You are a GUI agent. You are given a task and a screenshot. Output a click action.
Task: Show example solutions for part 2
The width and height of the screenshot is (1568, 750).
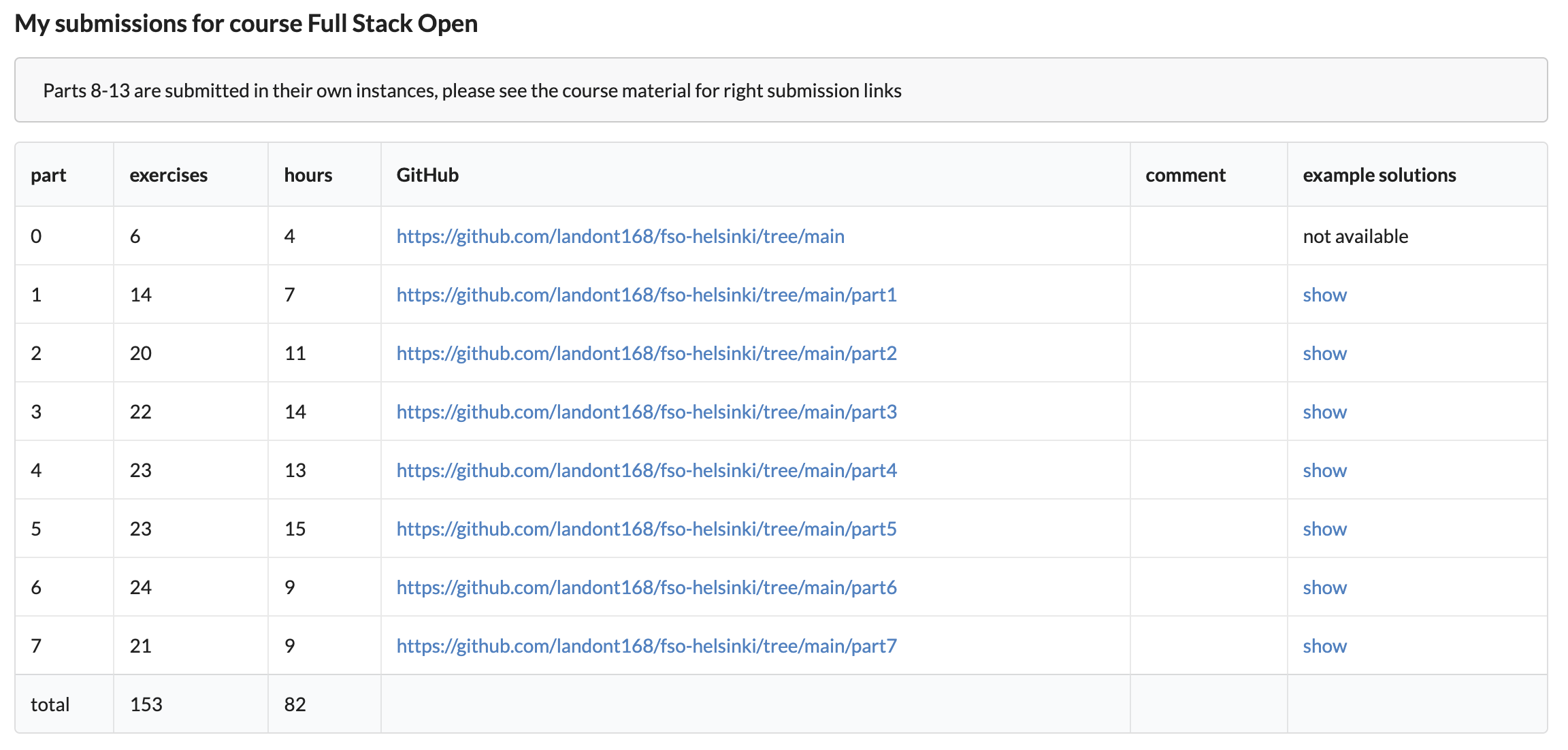click(x=1324, y=353)
